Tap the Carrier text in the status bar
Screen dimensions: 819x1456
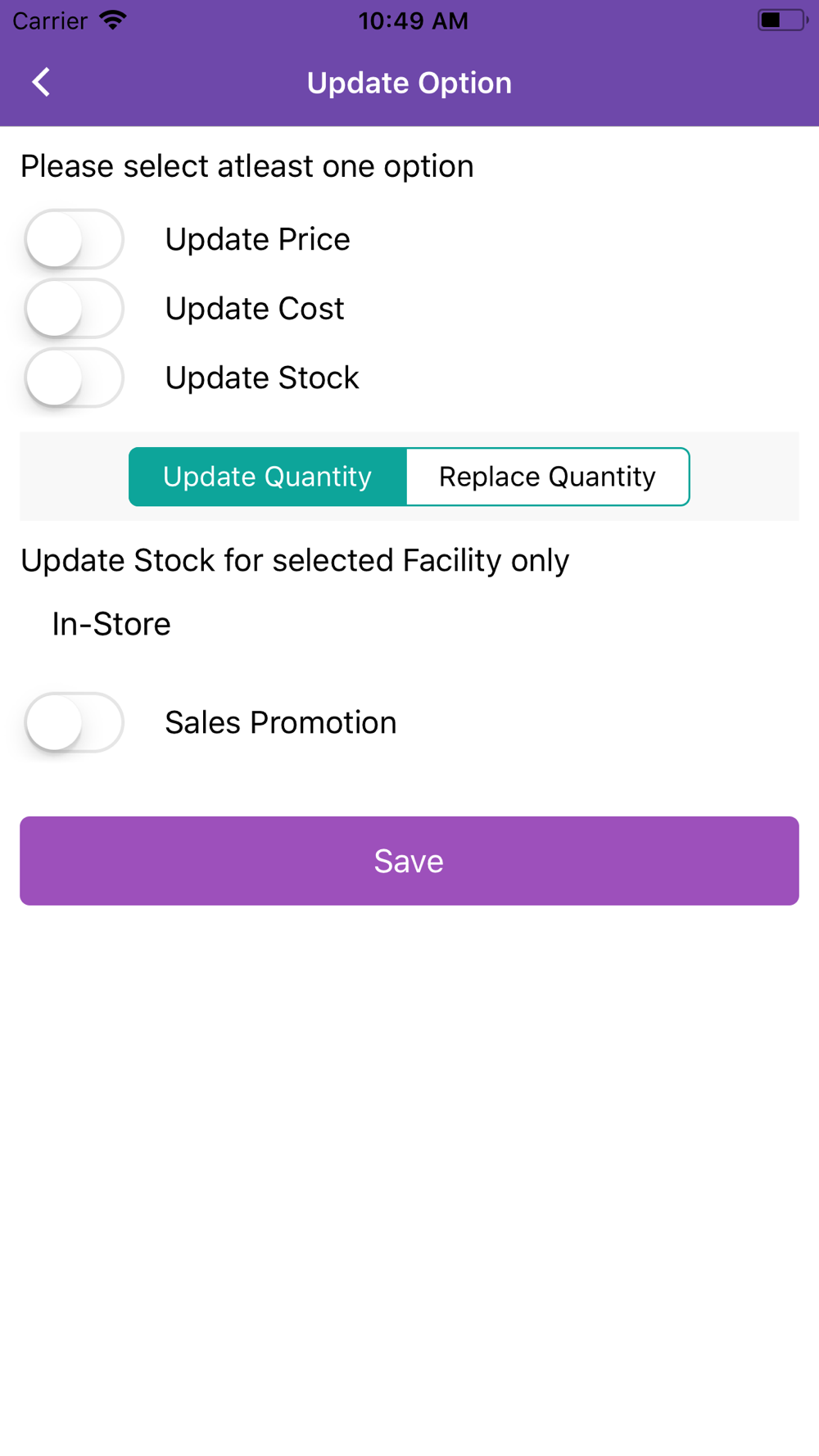pos(50,20)
